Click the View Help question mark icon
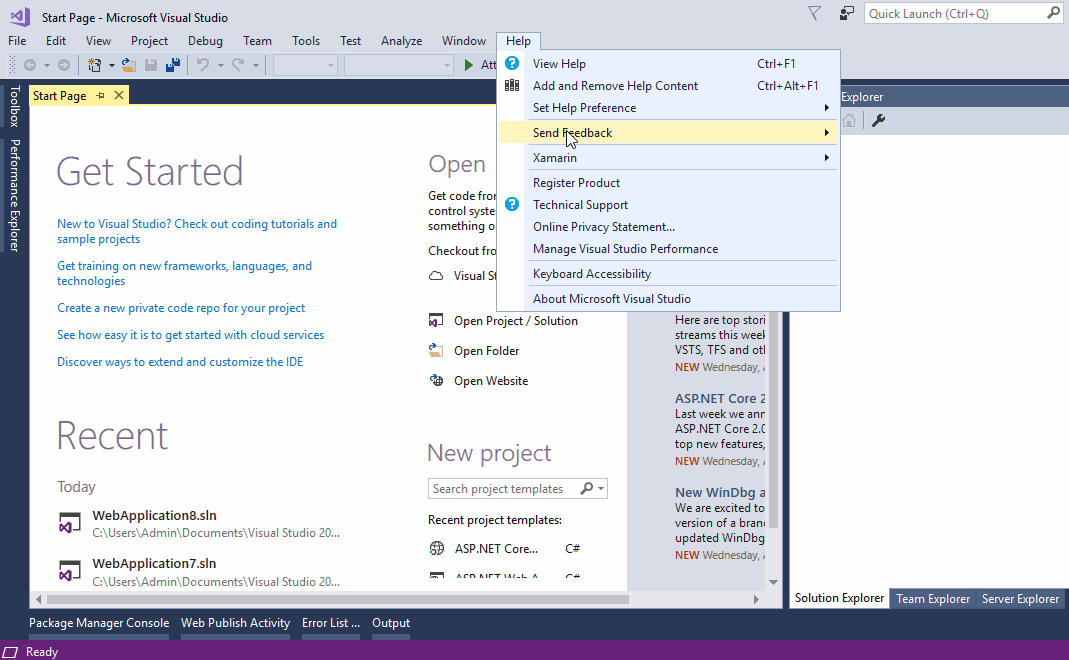 512,63
